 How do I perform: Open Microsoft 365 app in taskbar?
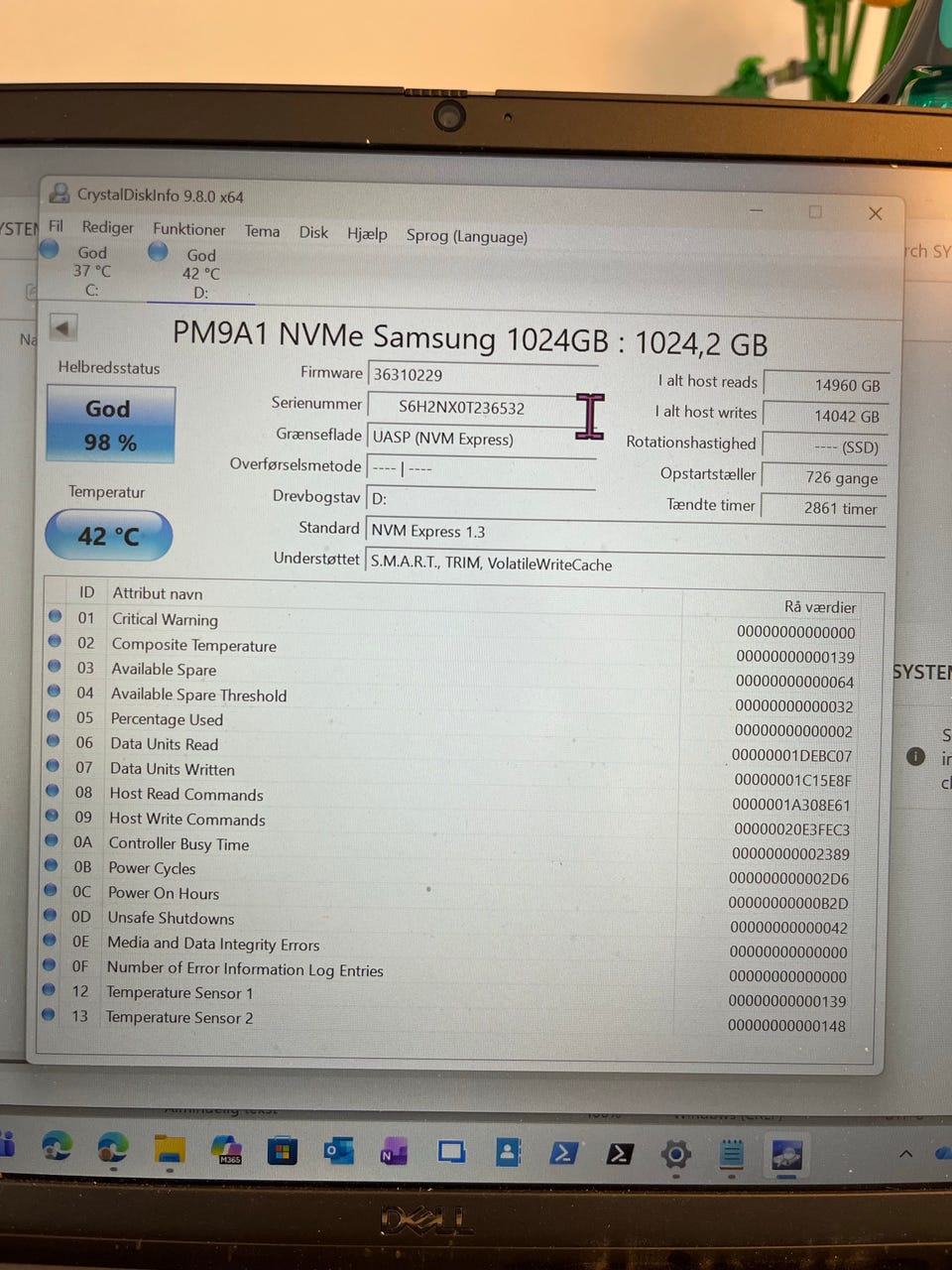[227, 1149]
